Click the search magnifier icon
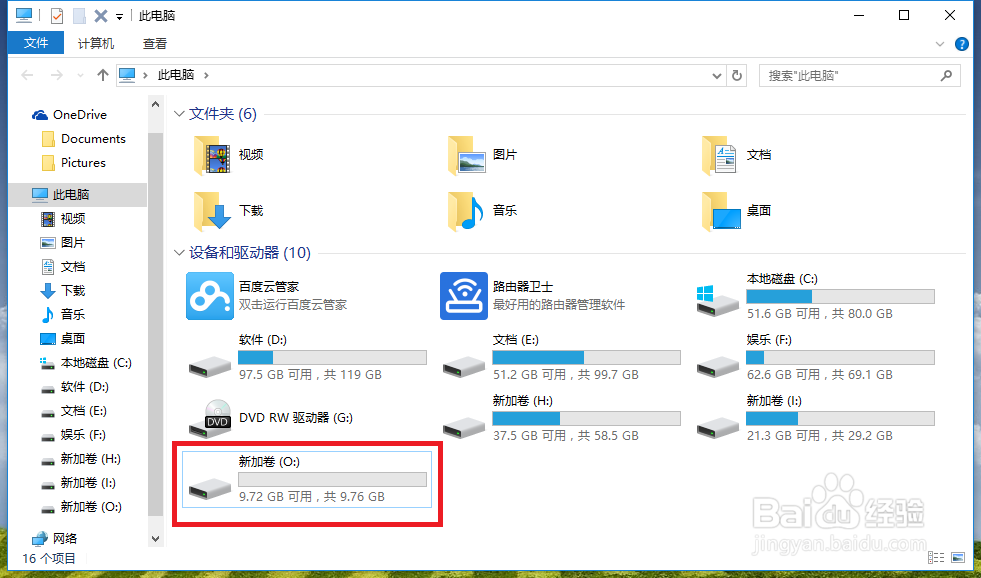981x578 pixels. tap(947, 76)
